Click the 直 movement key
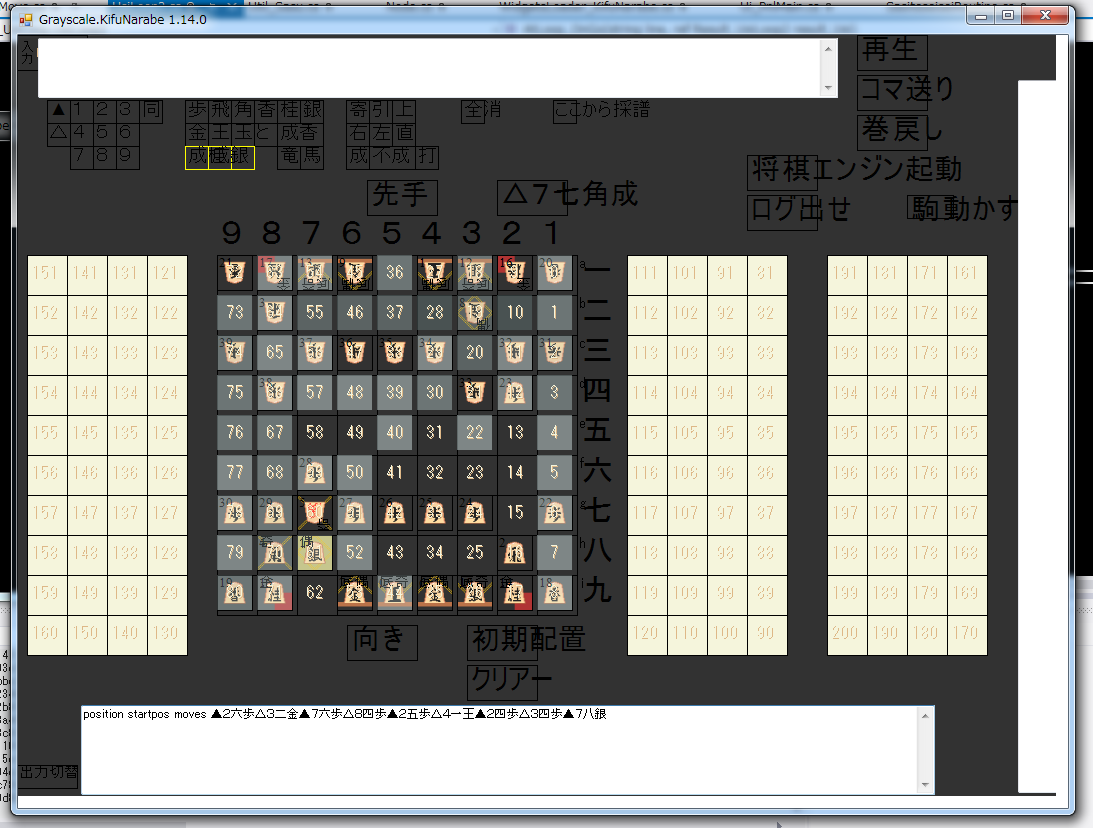Image resolution: width=1093 pixels, height=828 pixels. click(404, 135)
